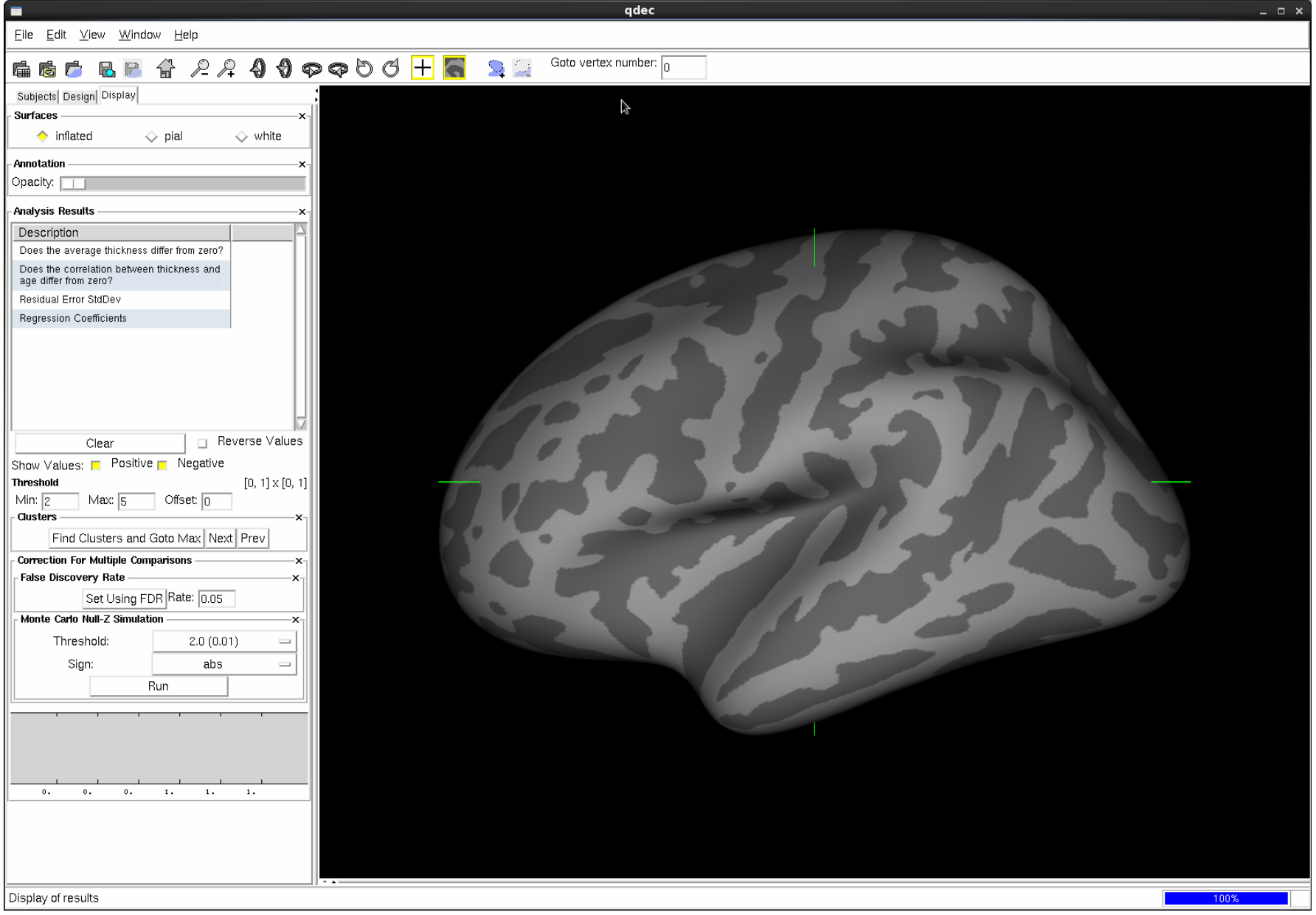Adjust the Annotation Opacity slider

[x=75, y=182]
